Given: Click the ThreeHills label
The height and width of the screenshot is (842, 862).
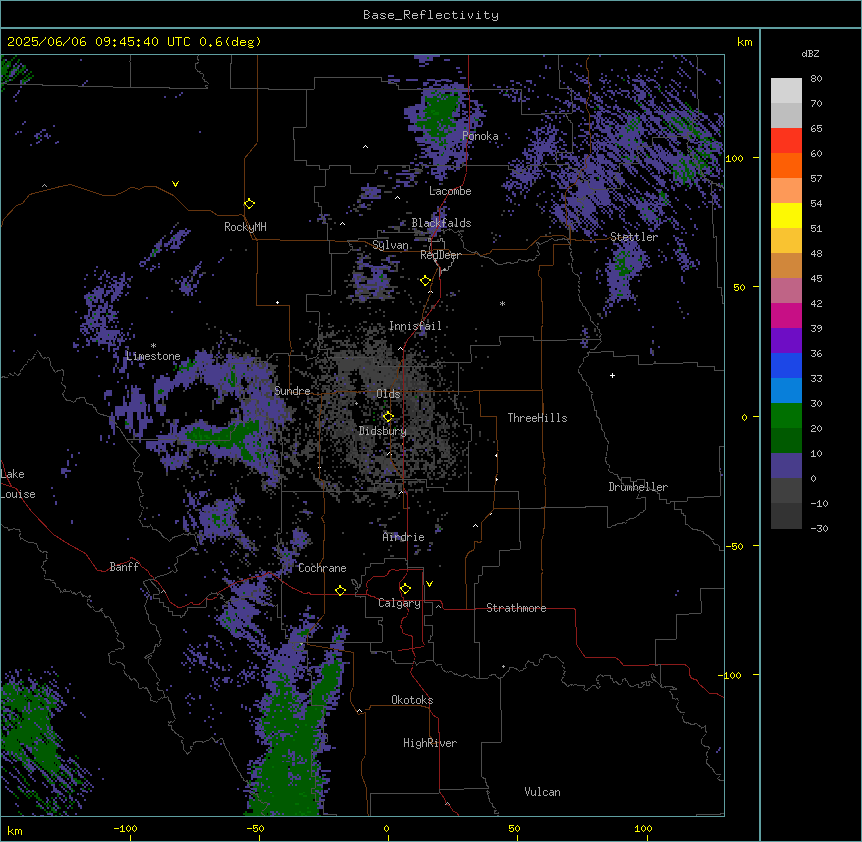Looking at the screenshot, I should click(537, 418).
